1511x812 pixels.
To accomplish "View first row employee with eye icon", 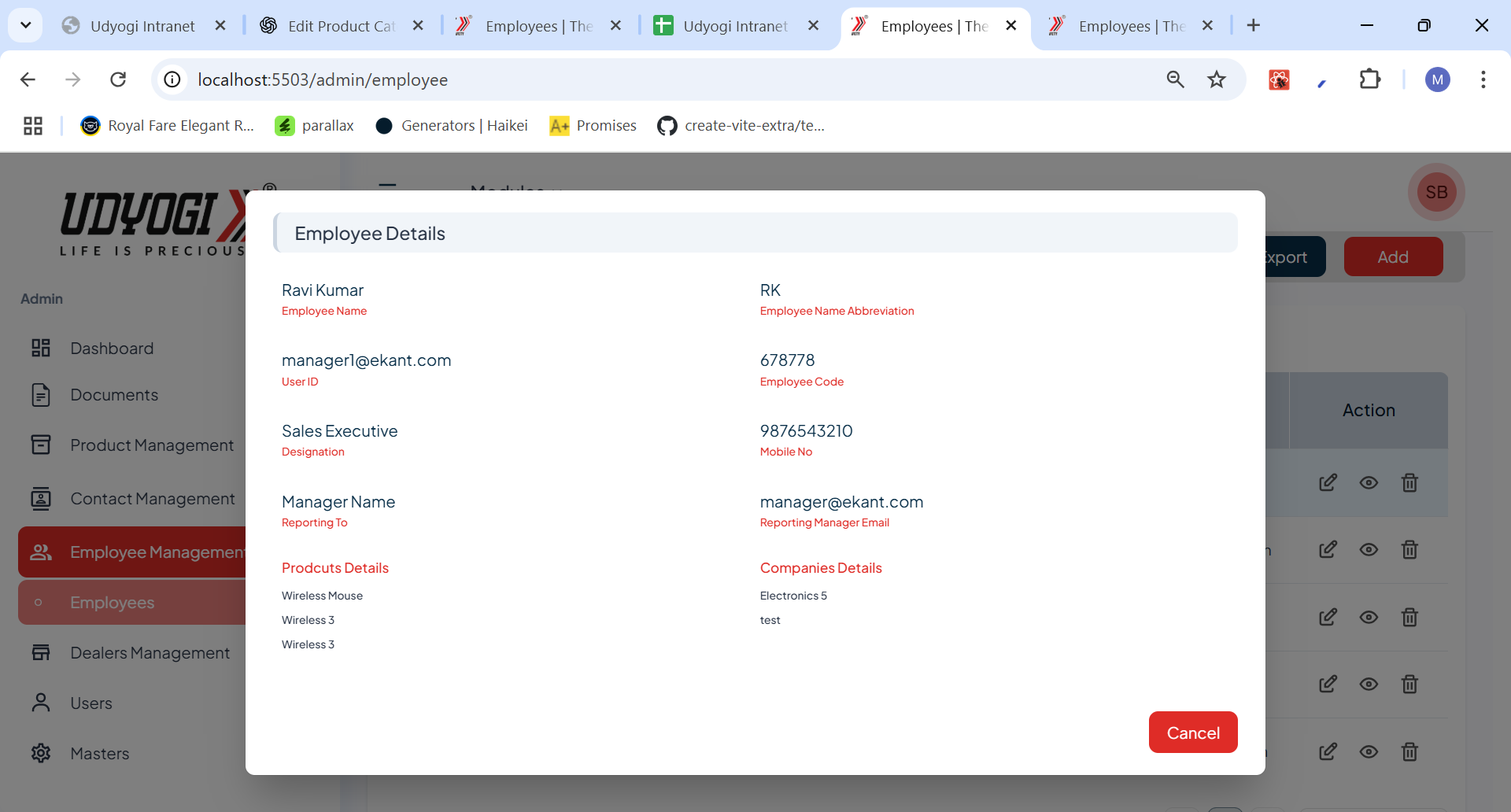I will 1369,483.
